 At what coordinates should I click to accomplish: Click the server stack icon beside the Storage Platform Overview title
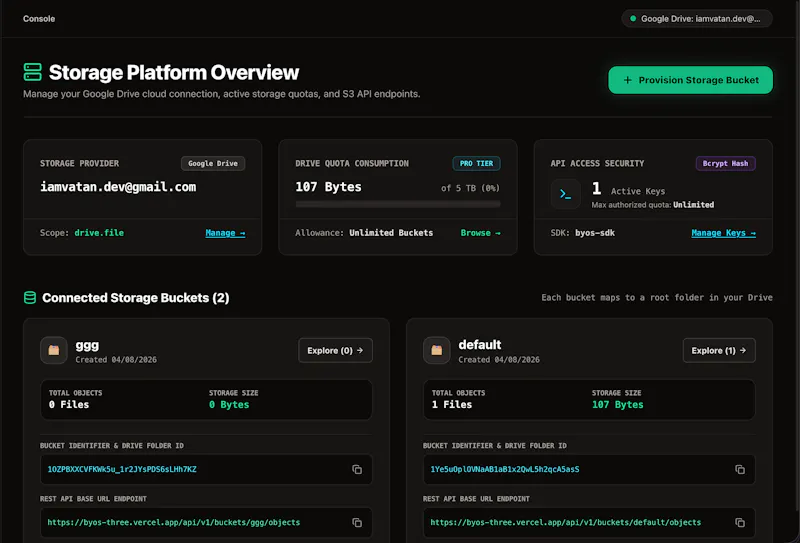[33, 72]
